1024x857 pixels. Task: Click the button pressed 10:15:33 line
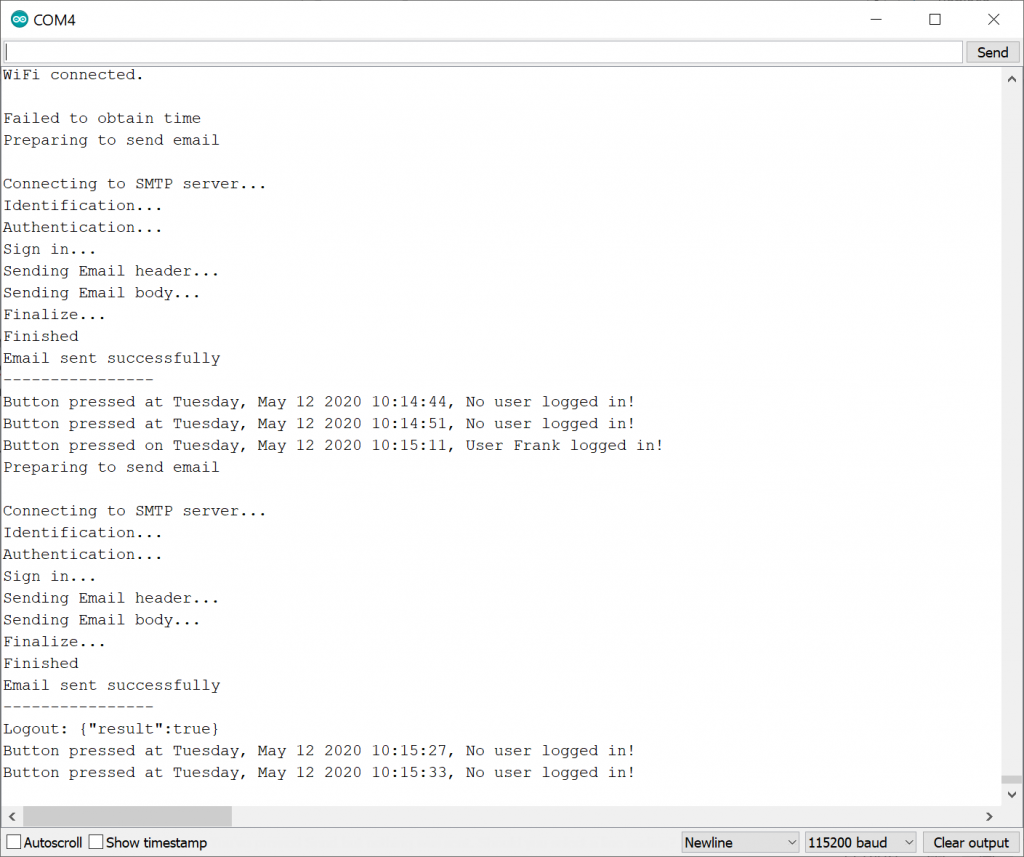point(319,773)
